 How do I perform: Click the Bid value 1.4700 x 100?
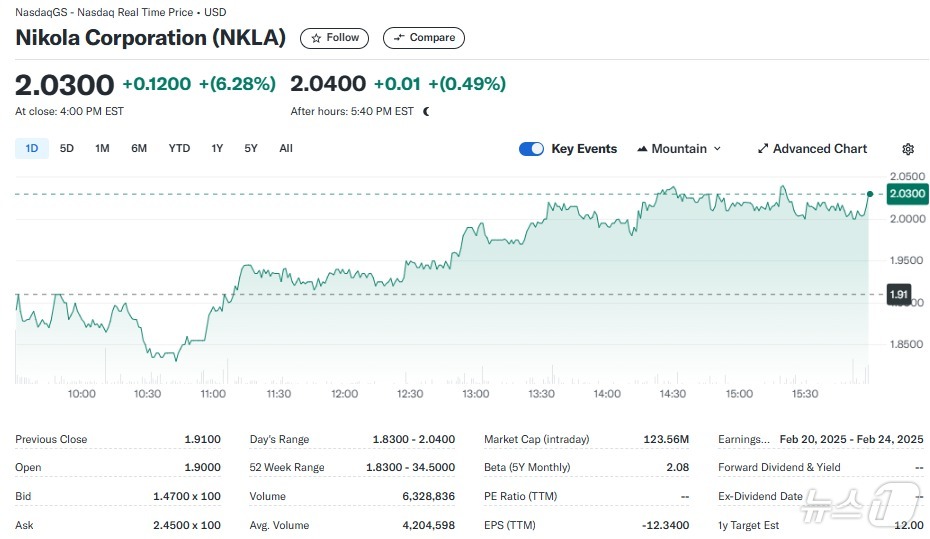(x=187, y=496)
